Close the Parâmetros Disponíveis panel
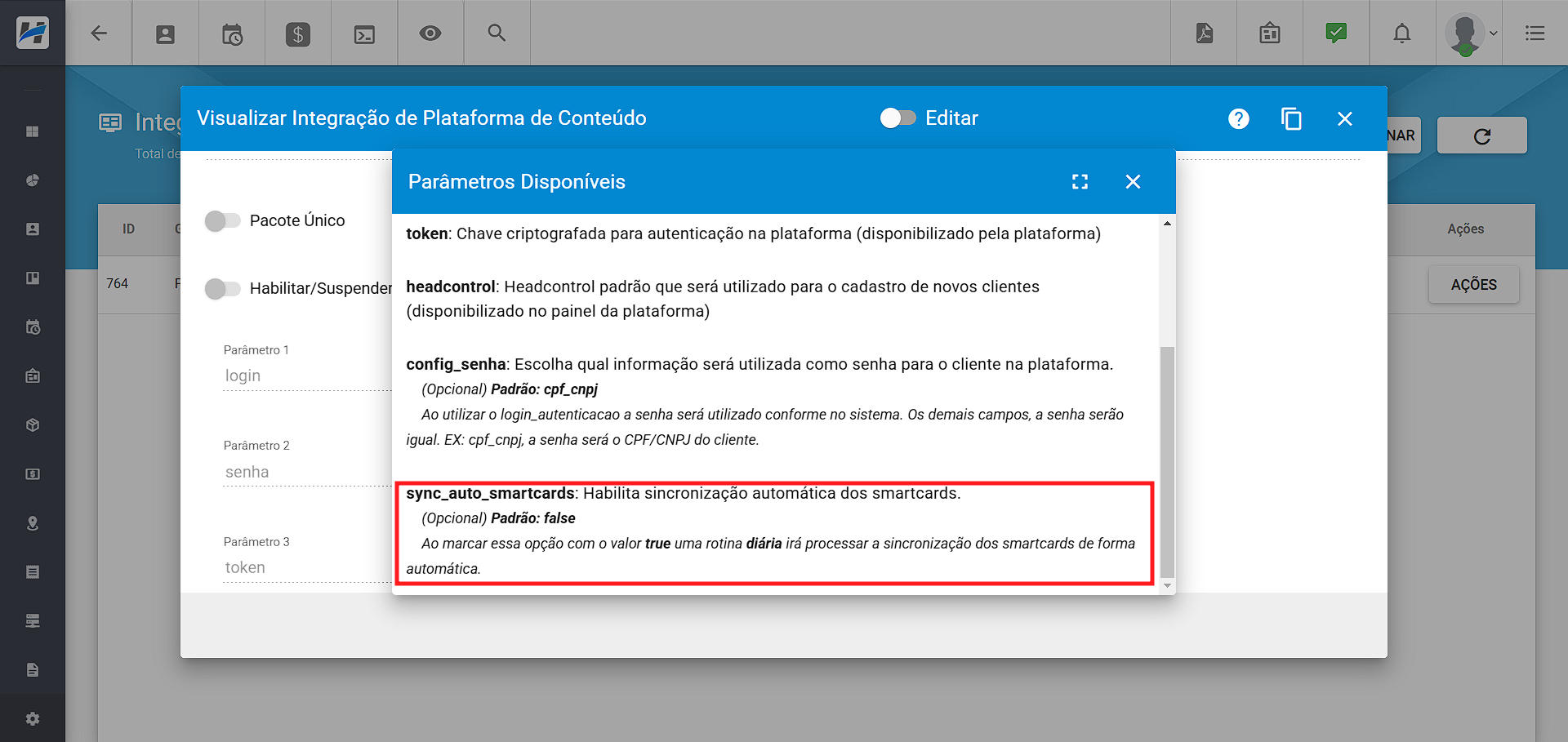Viewport: 1568px width, 742px height. pyautogui.click(x=1133, y=181)
